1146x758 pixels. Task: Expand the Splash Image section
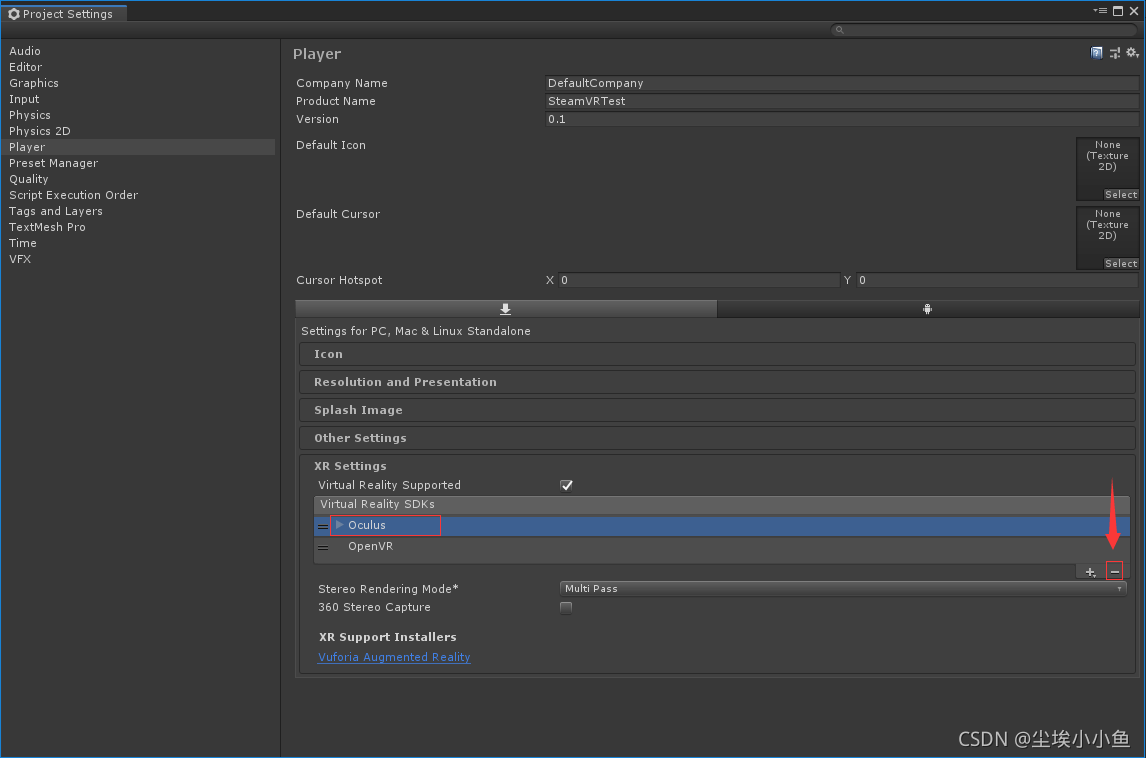(717, 410)
